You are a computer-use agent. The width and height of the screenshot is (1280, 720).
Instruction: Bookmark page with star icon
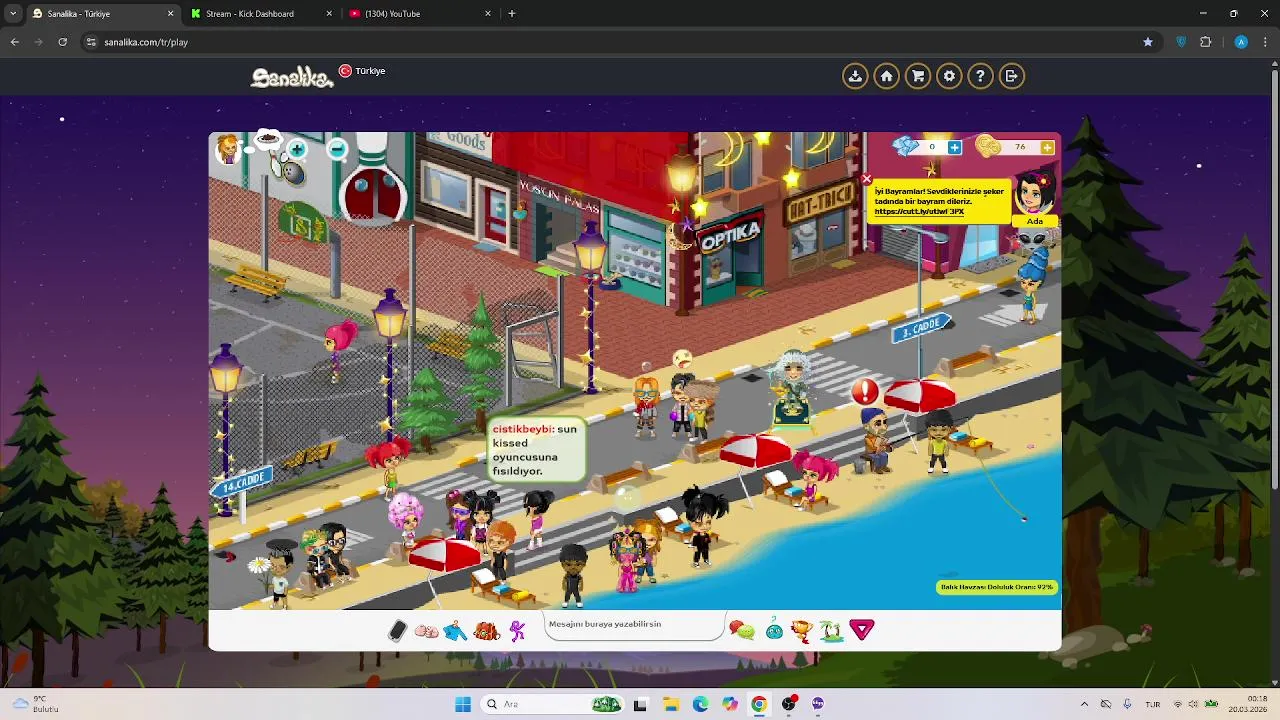click(1148, 42)
